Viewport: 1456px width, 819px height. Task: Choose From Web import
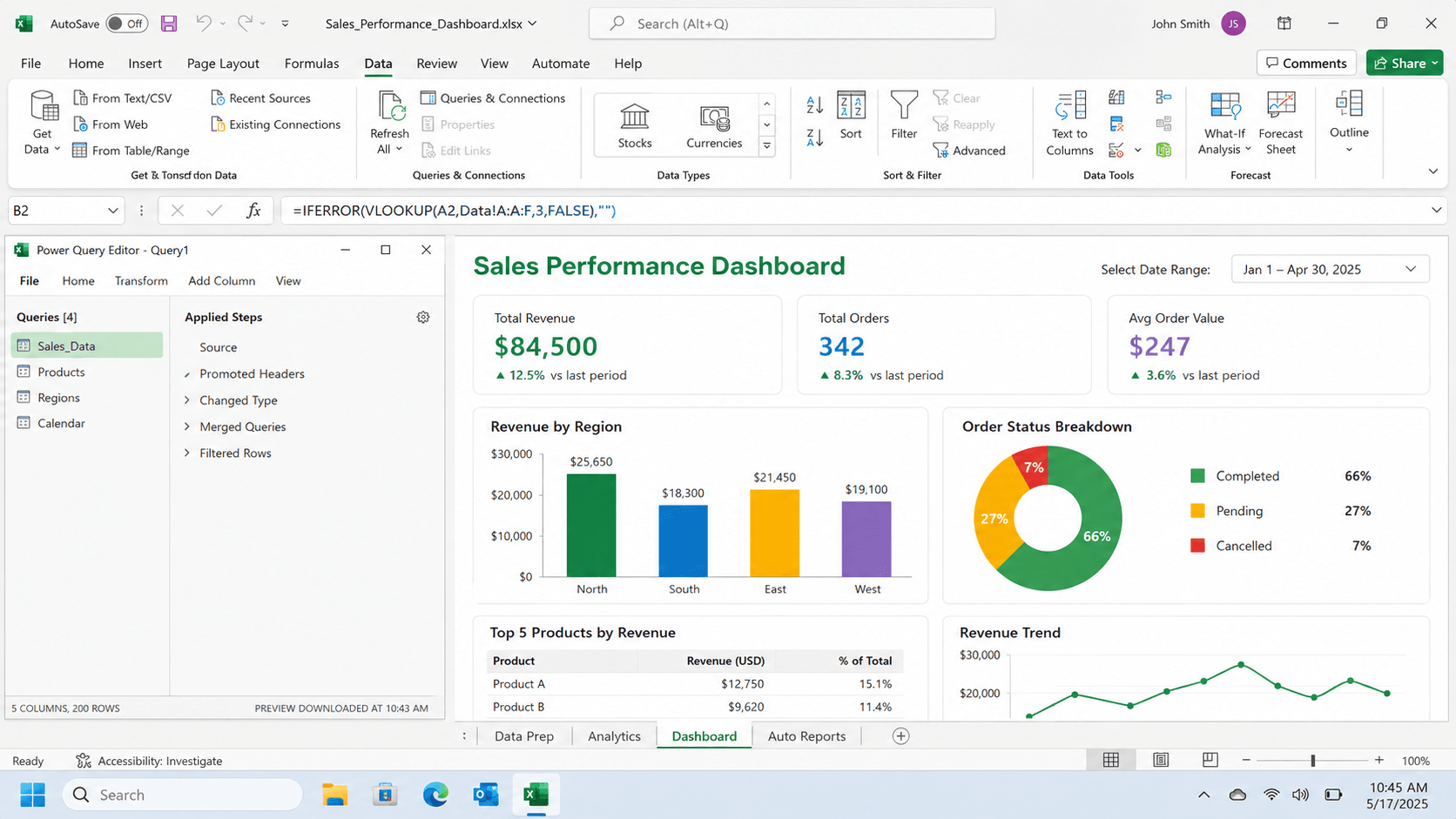(111, 124)
